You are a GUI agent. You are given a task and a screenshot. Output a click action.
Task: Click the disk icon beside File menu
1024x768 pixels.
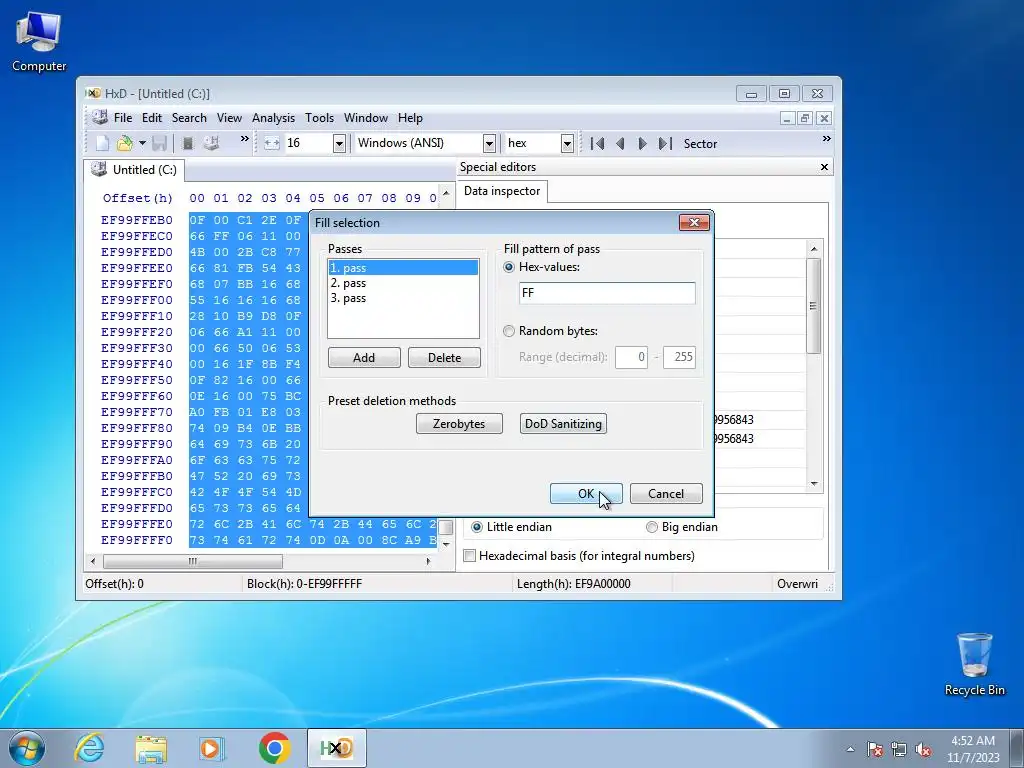pos(99,118)
